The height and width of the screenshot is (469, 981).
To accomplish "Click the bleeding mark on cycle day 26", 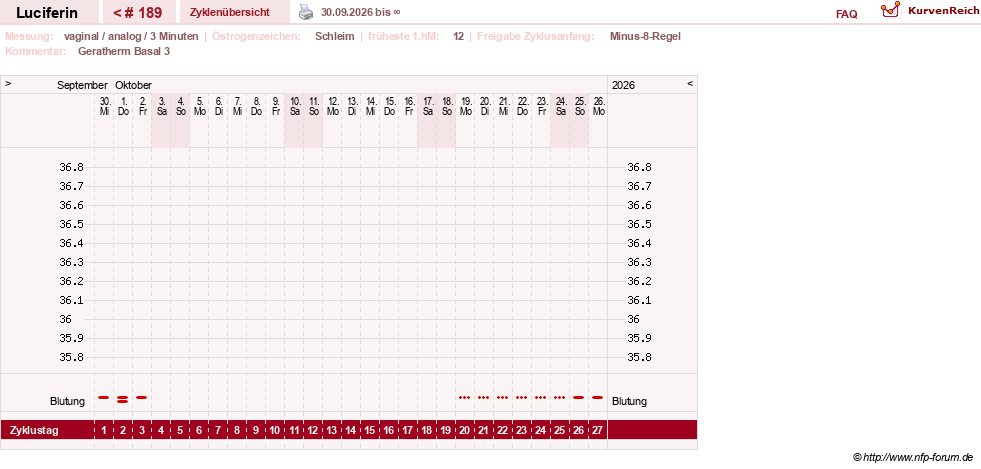I will pyautogui.click(x=579, y=397).
